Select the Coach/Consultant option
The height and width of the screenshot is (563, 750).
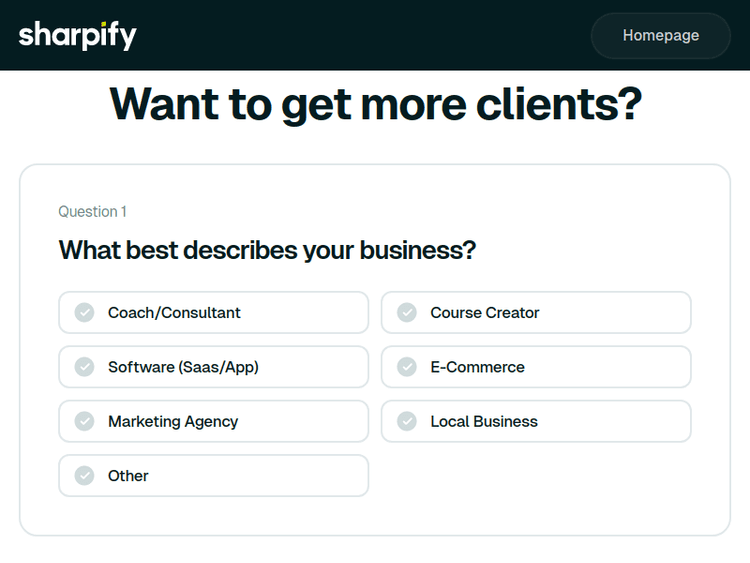click(213, 313)
